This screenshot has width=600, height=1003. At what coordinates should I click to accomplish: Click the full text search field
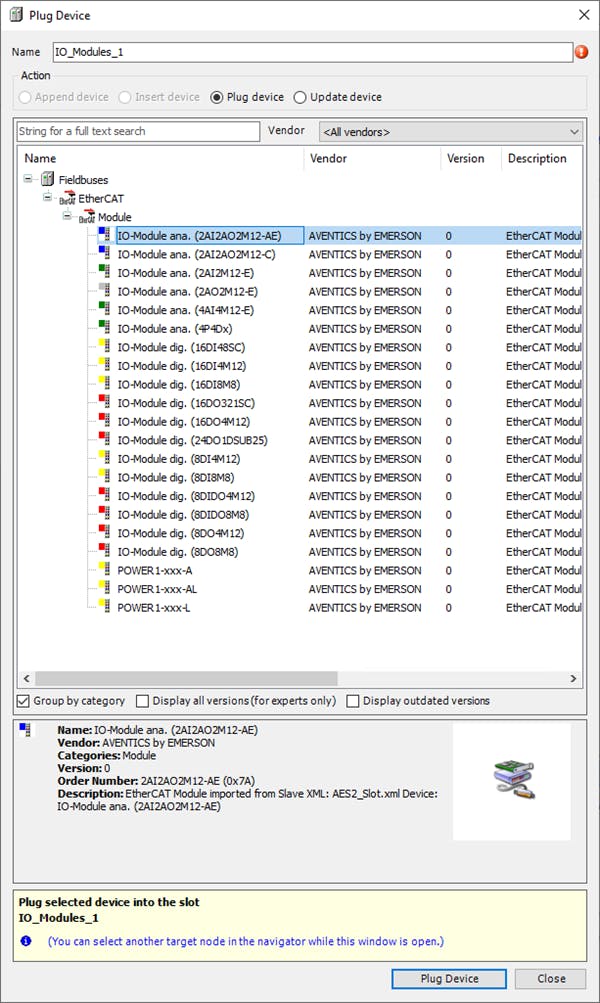point(138,131)
